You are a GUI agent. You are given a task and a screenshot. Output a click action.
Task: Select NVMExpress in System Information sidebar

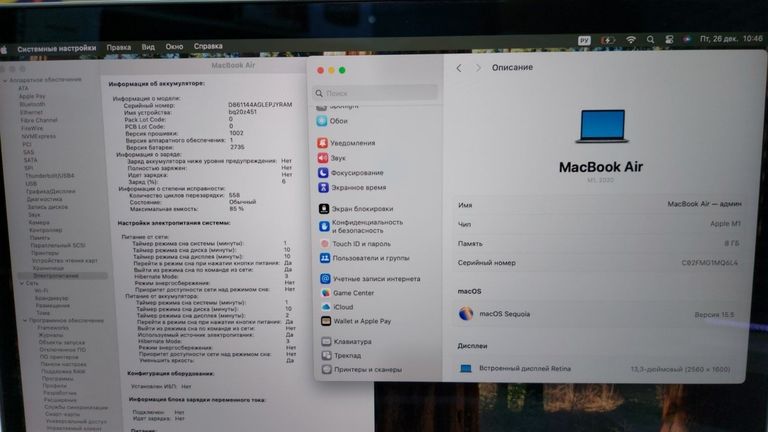(38, 136)
